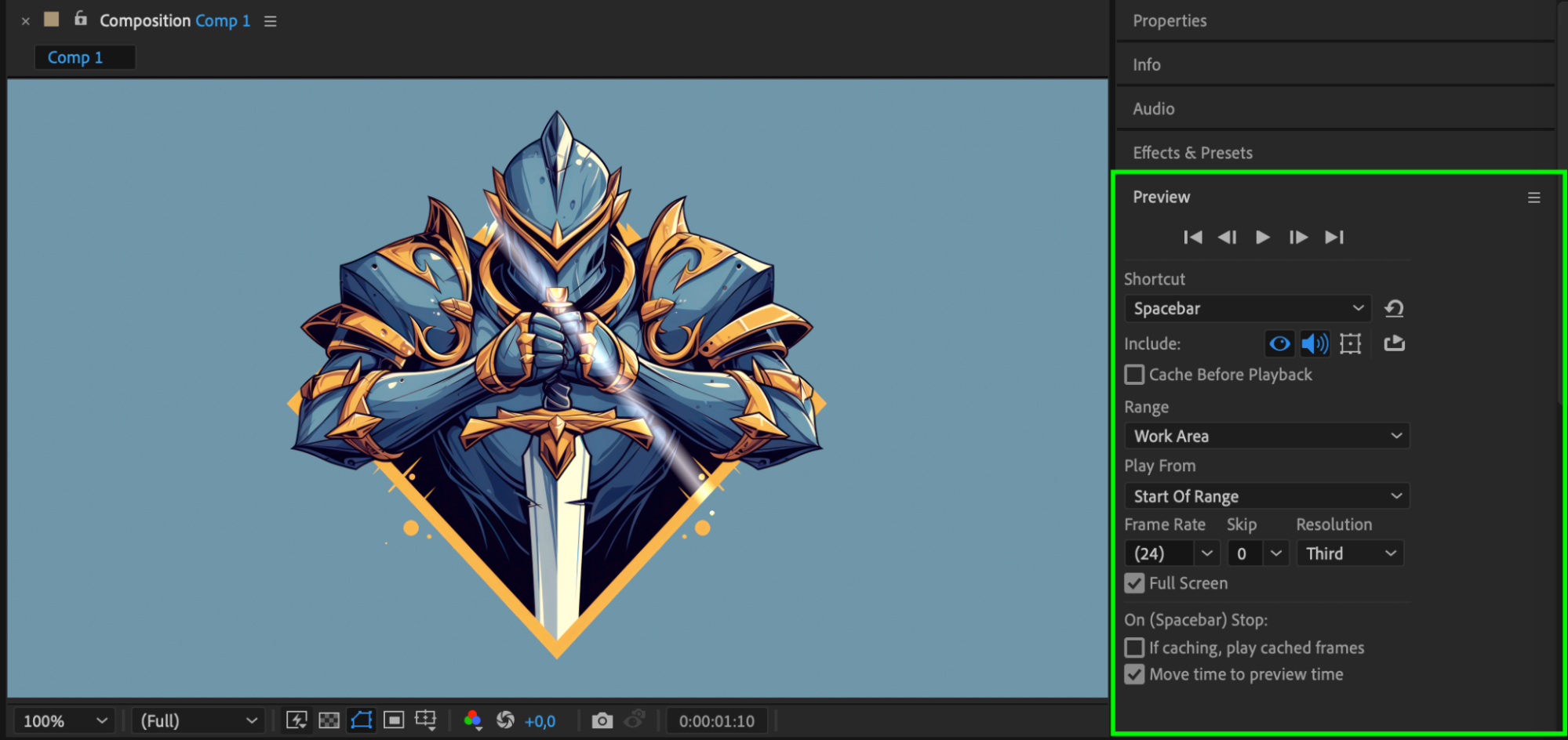
Task: Open the show channel color icon
Action: tap(472, 720)
